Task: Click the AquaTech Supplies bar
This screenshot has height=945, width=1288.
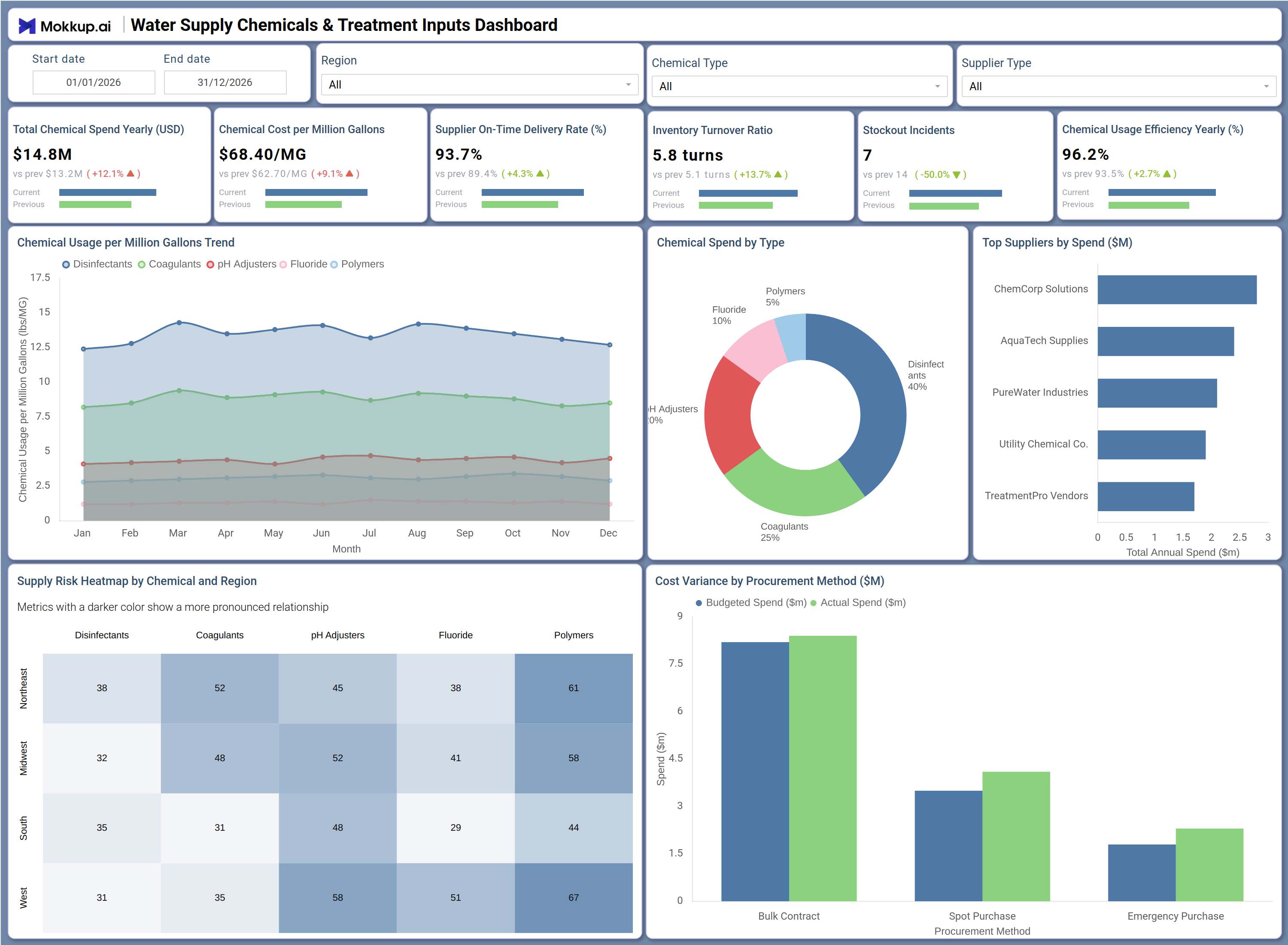Action: click(x=1165, y=341)
